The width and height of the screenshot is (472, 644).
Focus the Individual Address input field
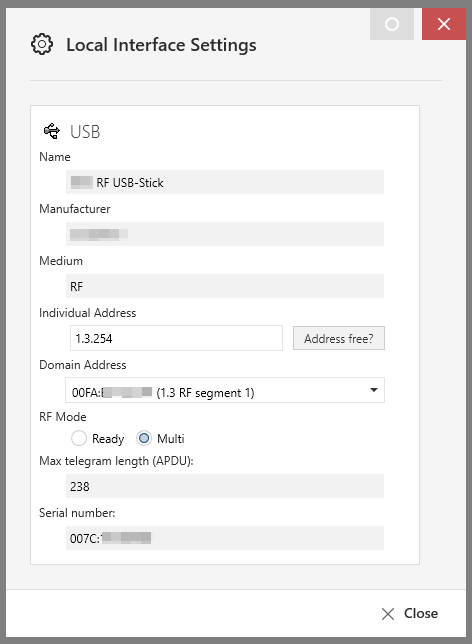[x=176, y=338]
